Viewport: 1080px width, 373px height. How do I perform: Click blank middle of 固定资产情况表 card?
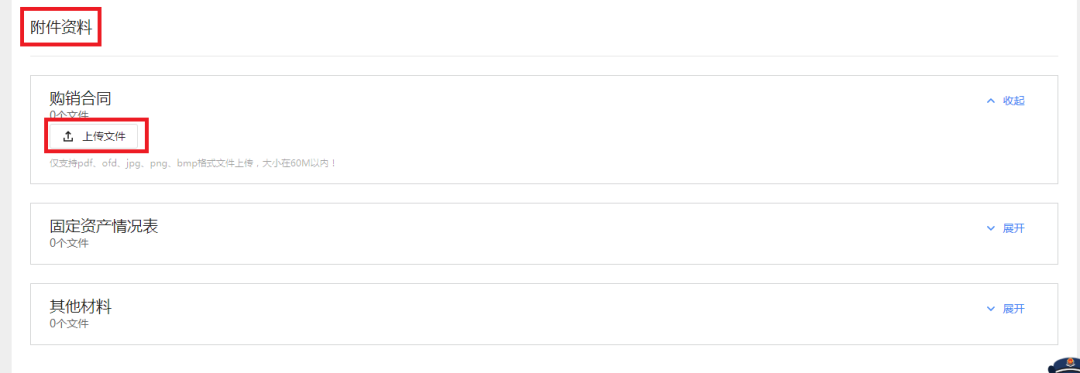pos(551,234)
